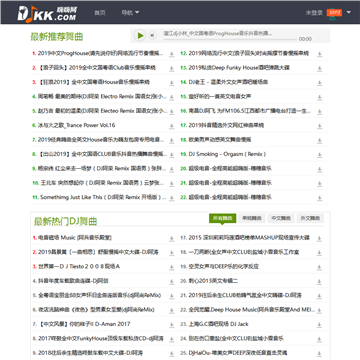This screenshot has width=360, height=360.
Task: Download recommended track 2 【浪子回头】Club
Action: pos(172,69)
